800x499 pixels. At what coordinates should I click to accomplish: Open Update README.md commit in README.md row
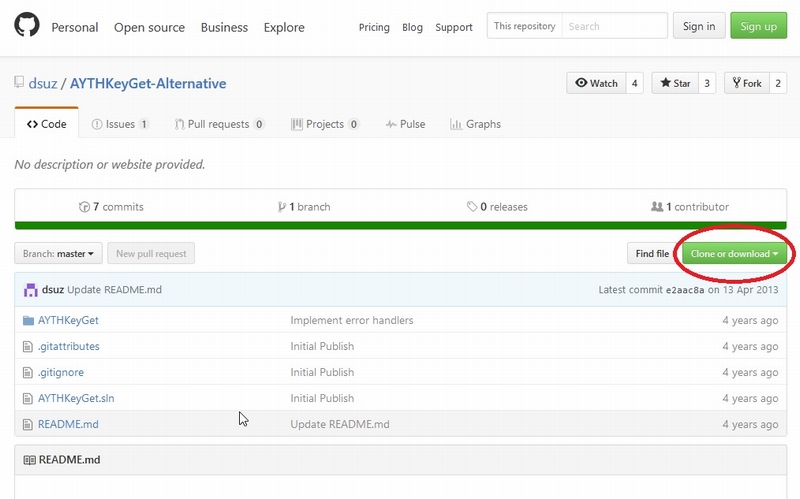pos(340,425)
